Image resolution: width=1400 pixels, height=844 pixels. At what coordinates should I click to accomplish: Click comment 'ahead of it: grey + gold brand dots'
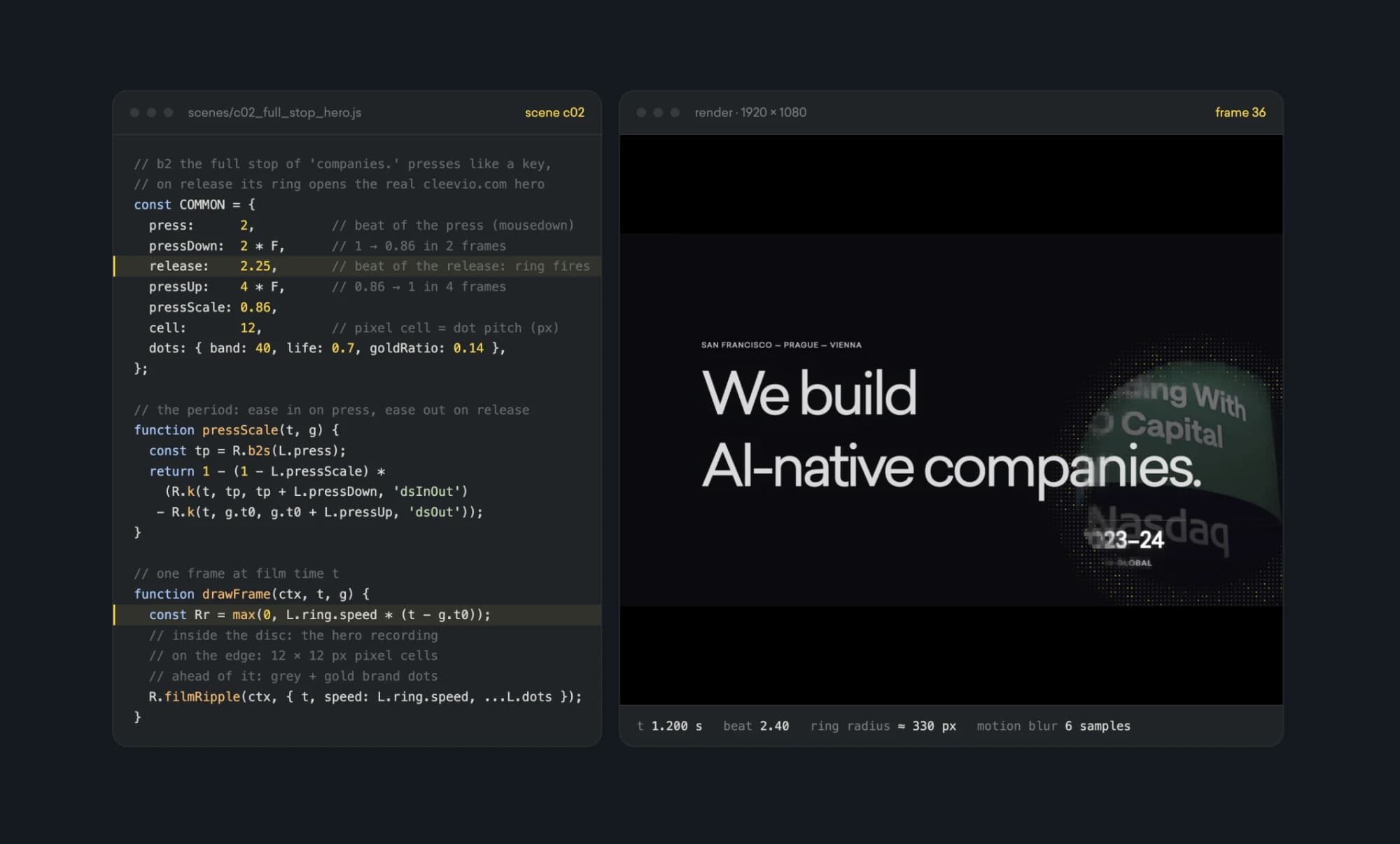click(x=293, y=676)
